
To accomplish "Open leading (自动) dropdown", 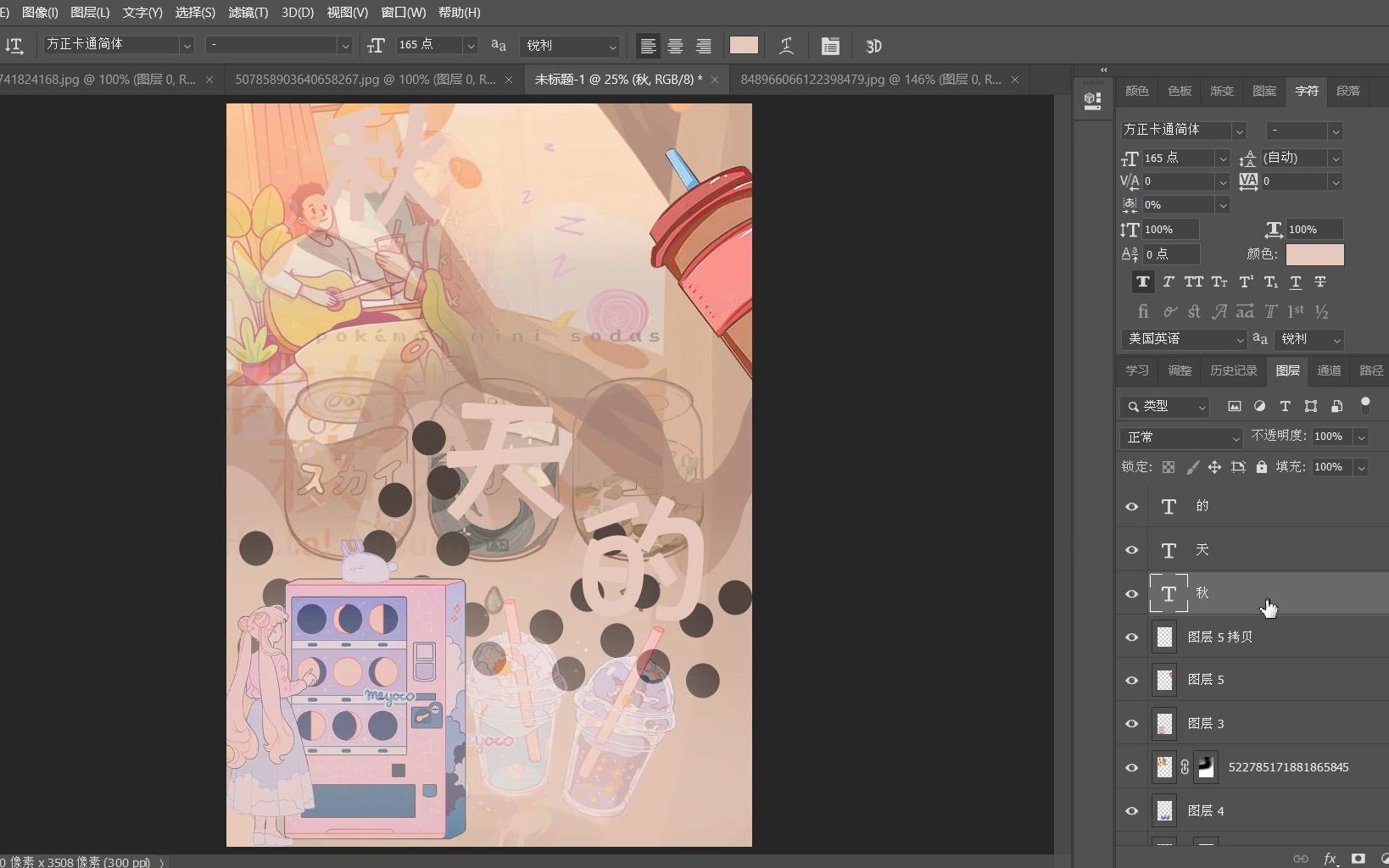I will coord(1336,158).
